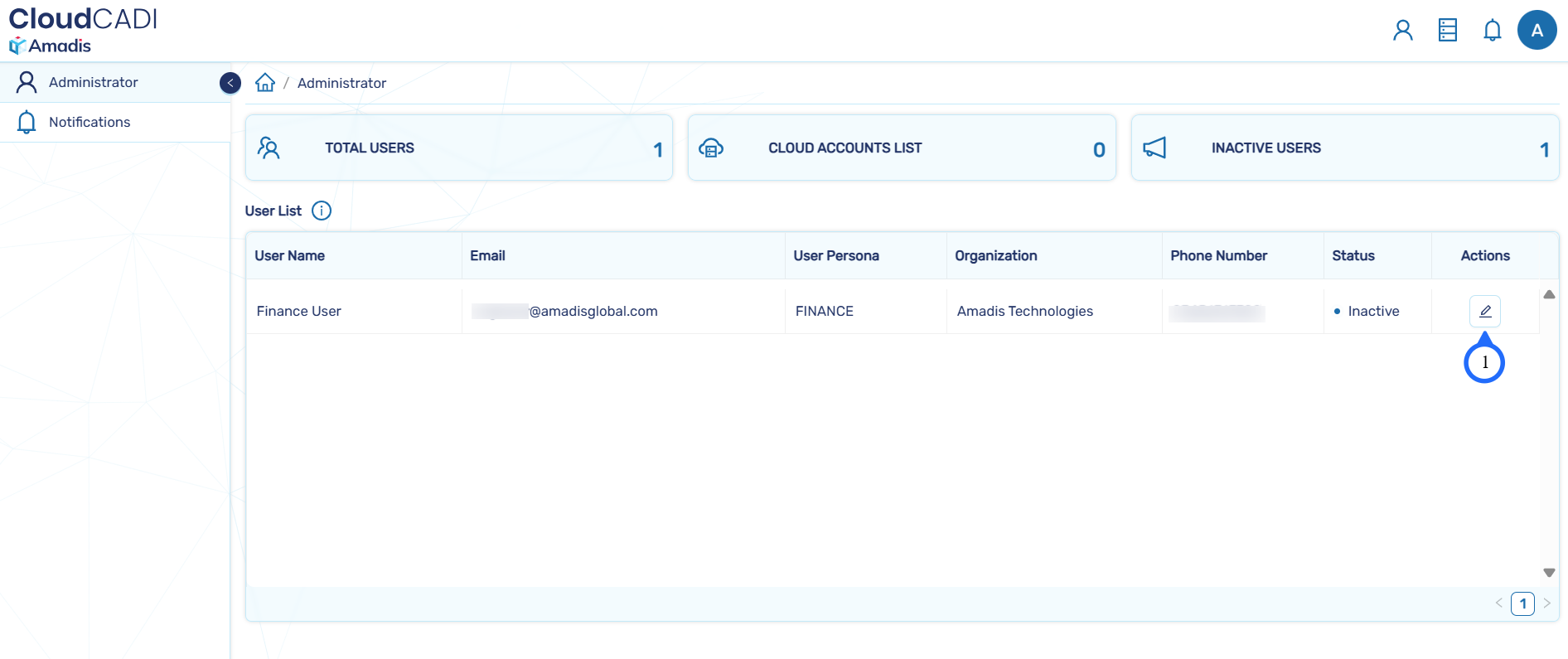
Task: Open the user profile icon in header
Action: (x=1402, y=31)
